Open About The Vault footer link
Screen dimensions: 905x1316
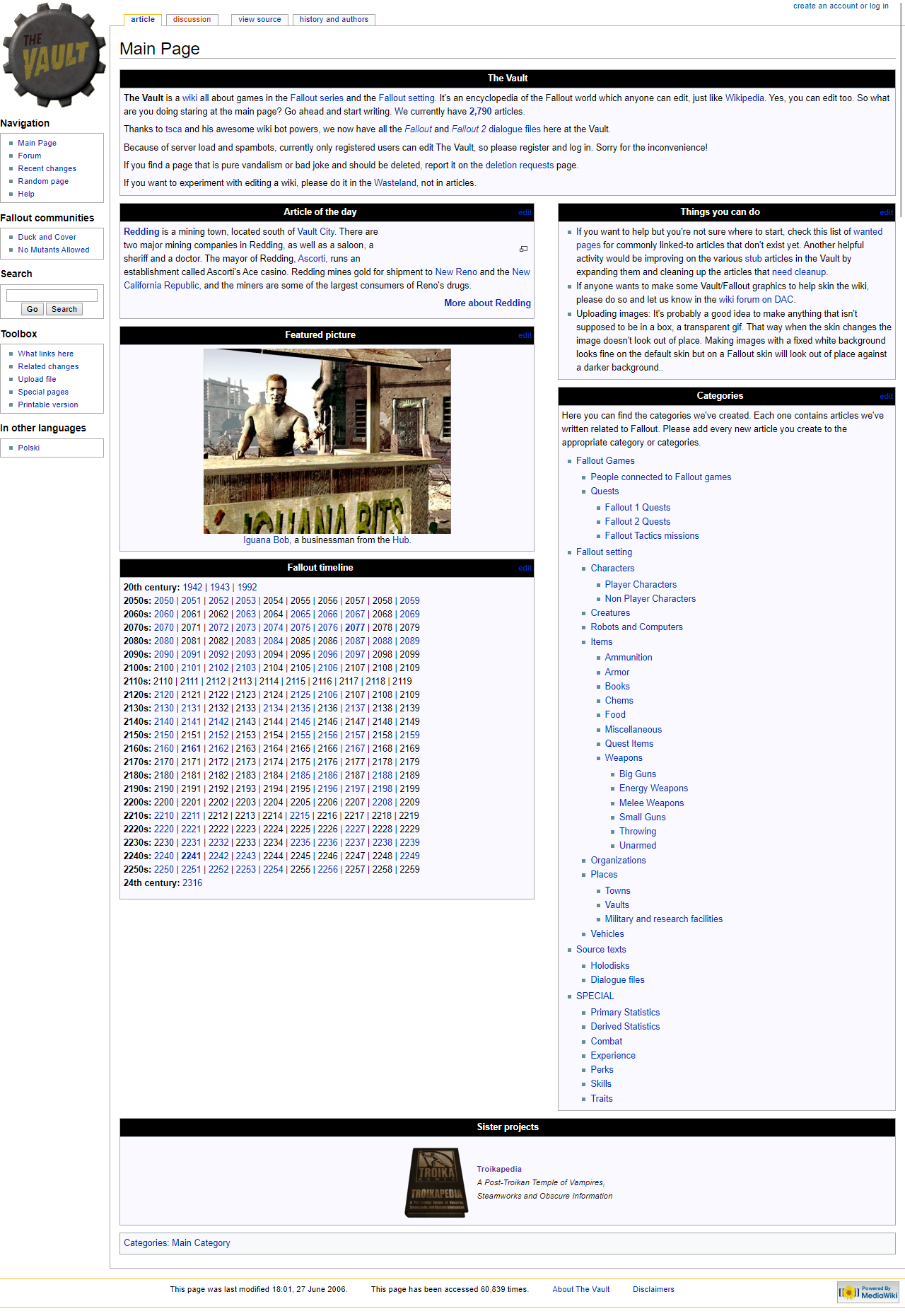pos(581,1290)
